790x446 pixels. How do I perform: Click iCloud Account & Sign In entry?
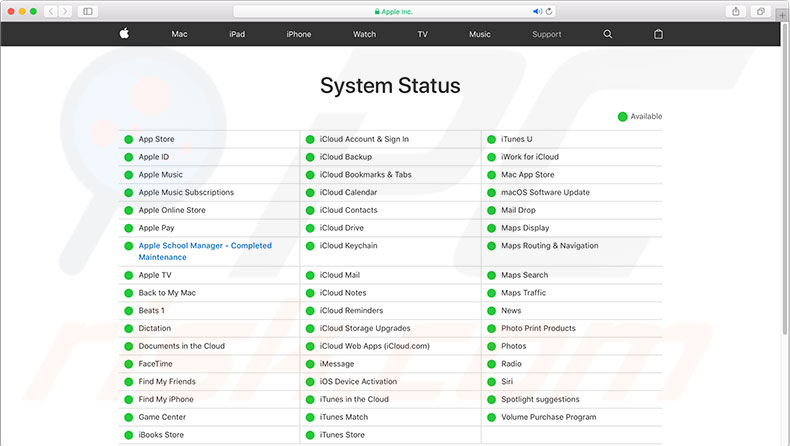click(x=364, y=139)
